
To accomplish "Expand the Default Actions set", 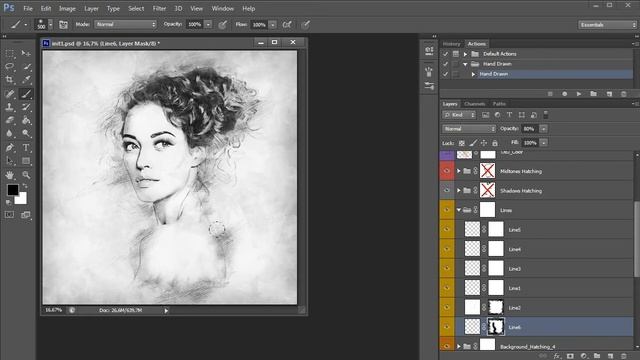I will [465, 54].
